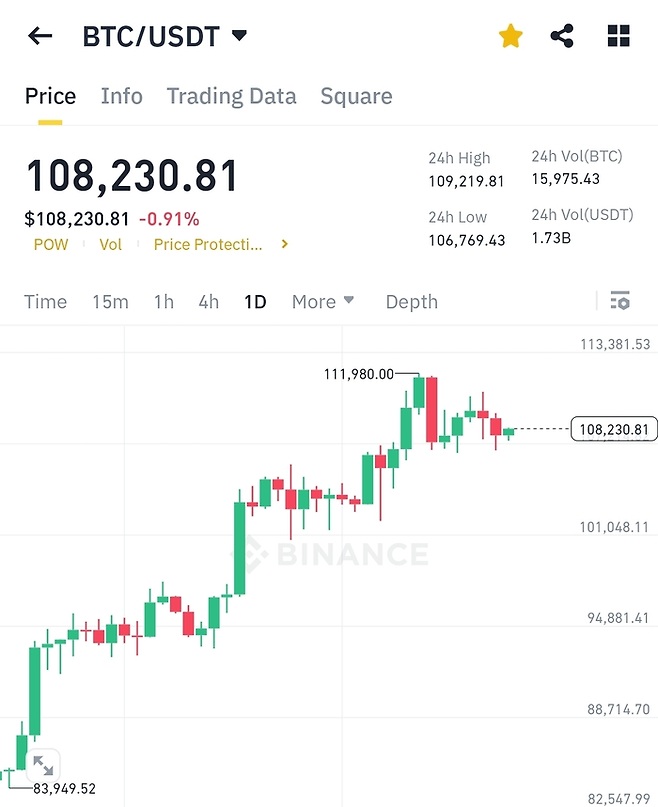The image size is (658, 807).
Task: Tap the share icon
Action: [562, 37]
